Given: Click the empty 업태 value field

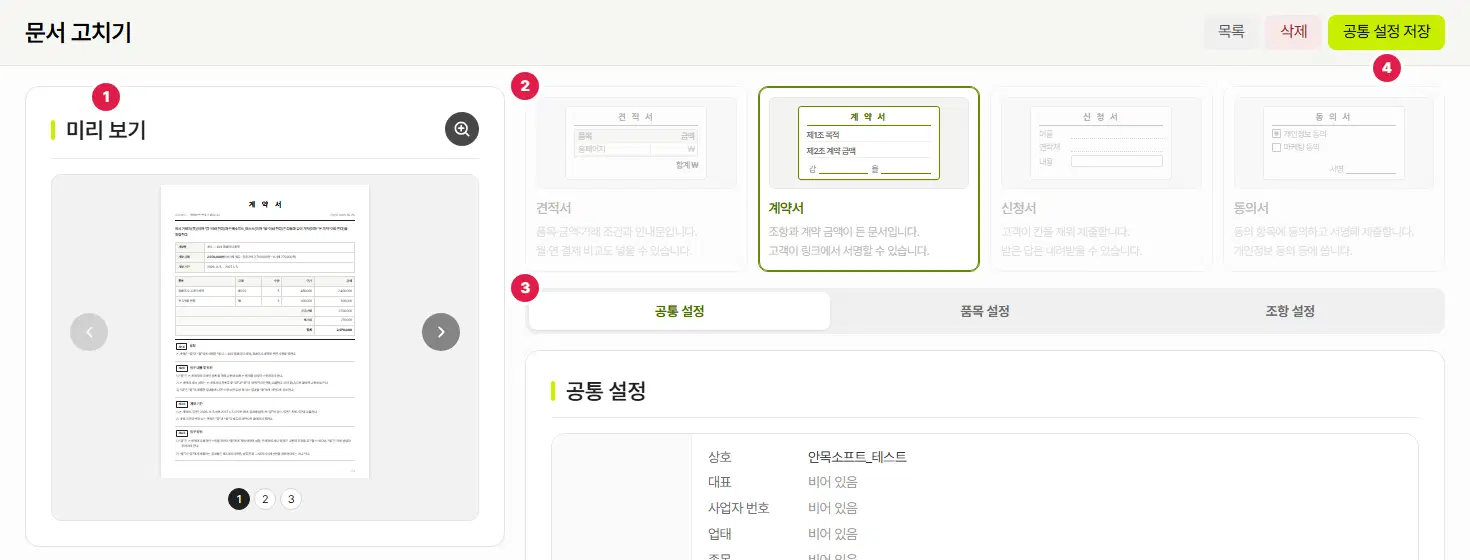Looking at the screenshot, I should pyautogui.click(x=833, y=534).
